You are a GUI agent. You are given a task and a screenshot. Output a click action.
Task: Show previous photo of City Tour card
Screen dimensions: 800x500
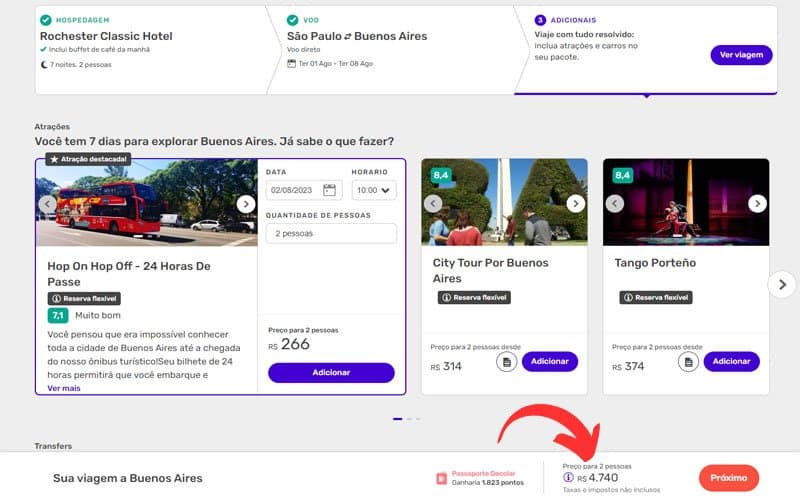click(x=433, y=204)
